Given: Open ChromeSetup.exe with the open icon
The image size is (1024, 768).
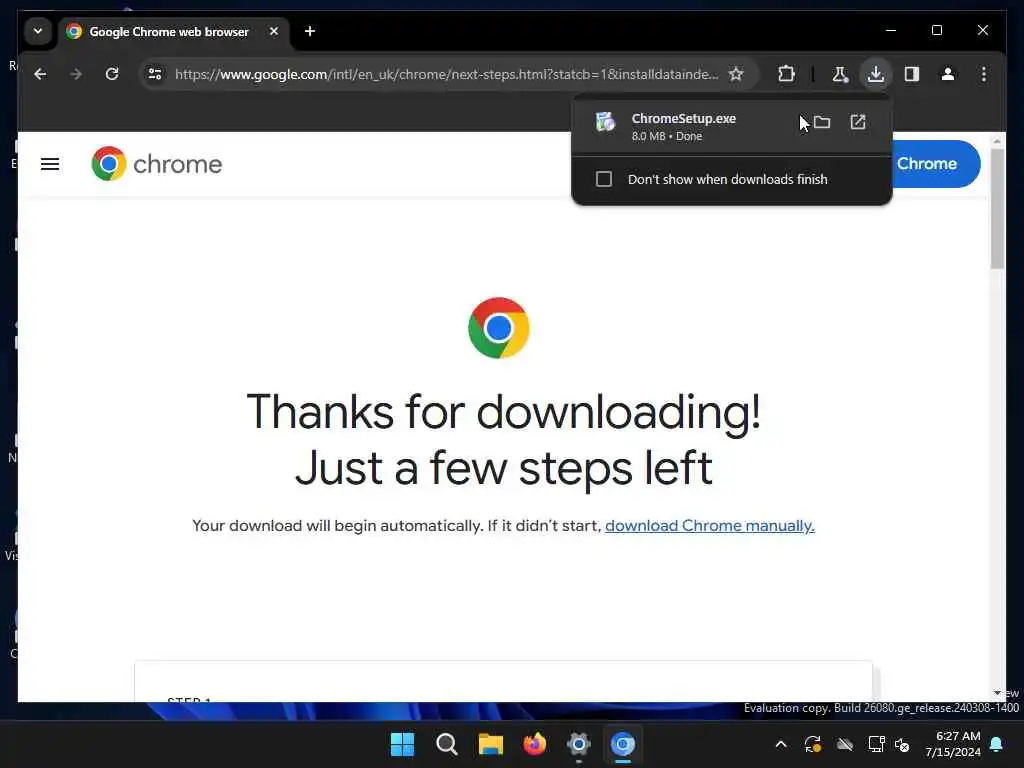Looking at the screenshot, I should [858, 122].
